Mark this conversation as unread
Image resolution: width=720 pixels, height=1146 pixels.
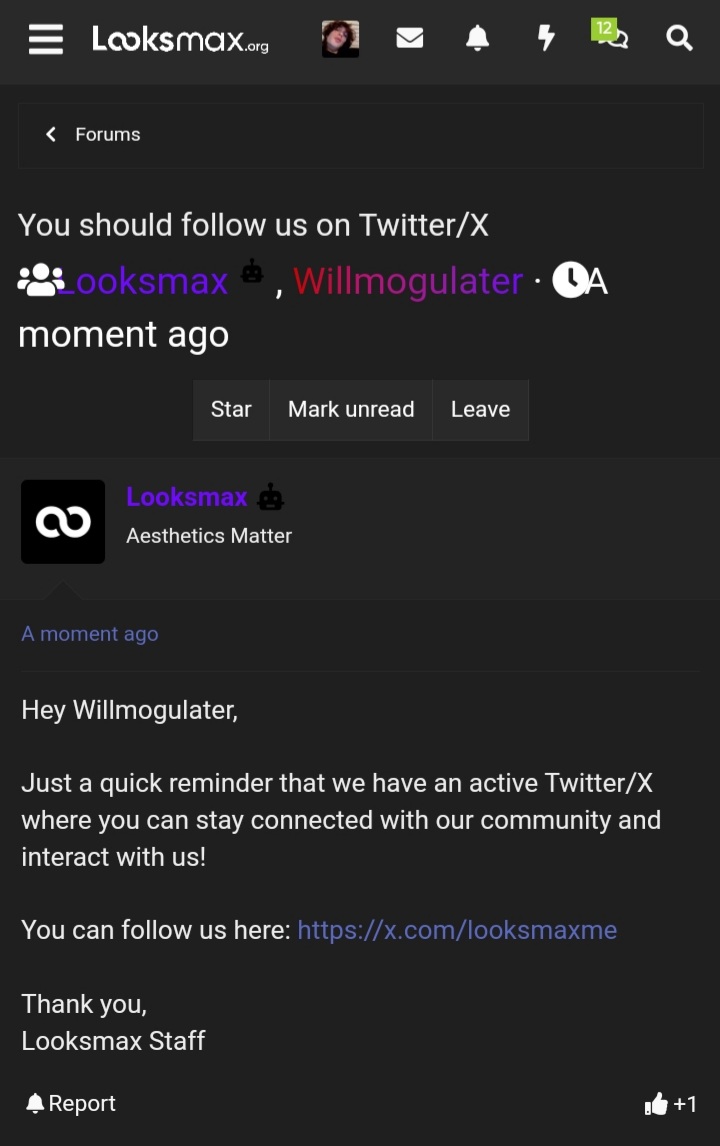click(x=351, y=409)
